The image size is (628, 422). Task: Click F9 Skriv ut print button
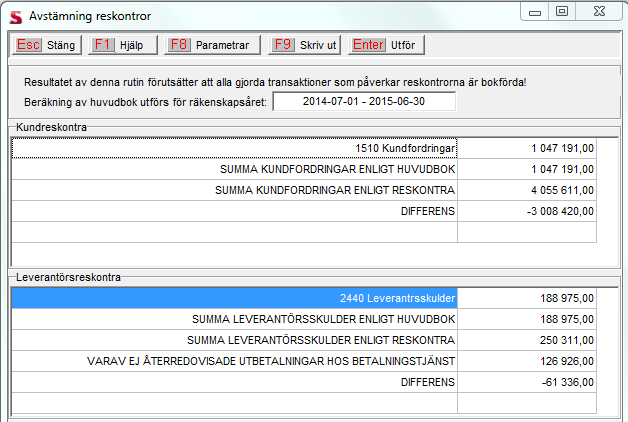point(304,45)
